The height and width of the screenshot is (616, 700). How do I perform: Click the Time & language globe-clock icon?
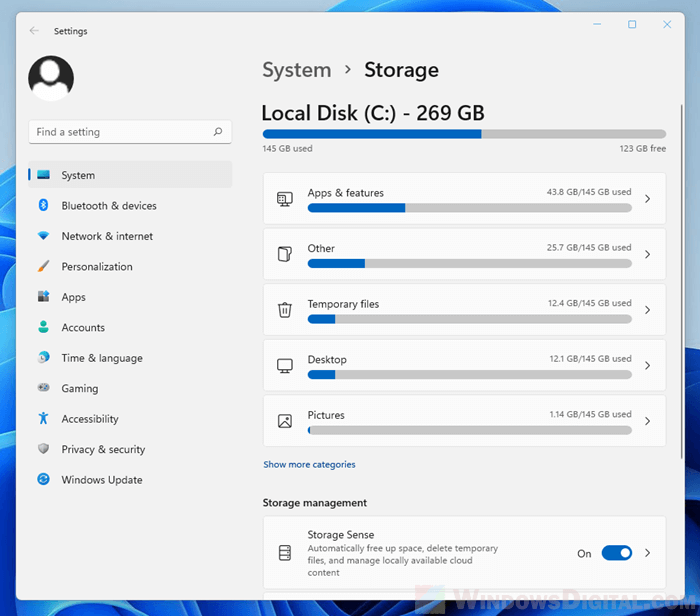[43, 357]
